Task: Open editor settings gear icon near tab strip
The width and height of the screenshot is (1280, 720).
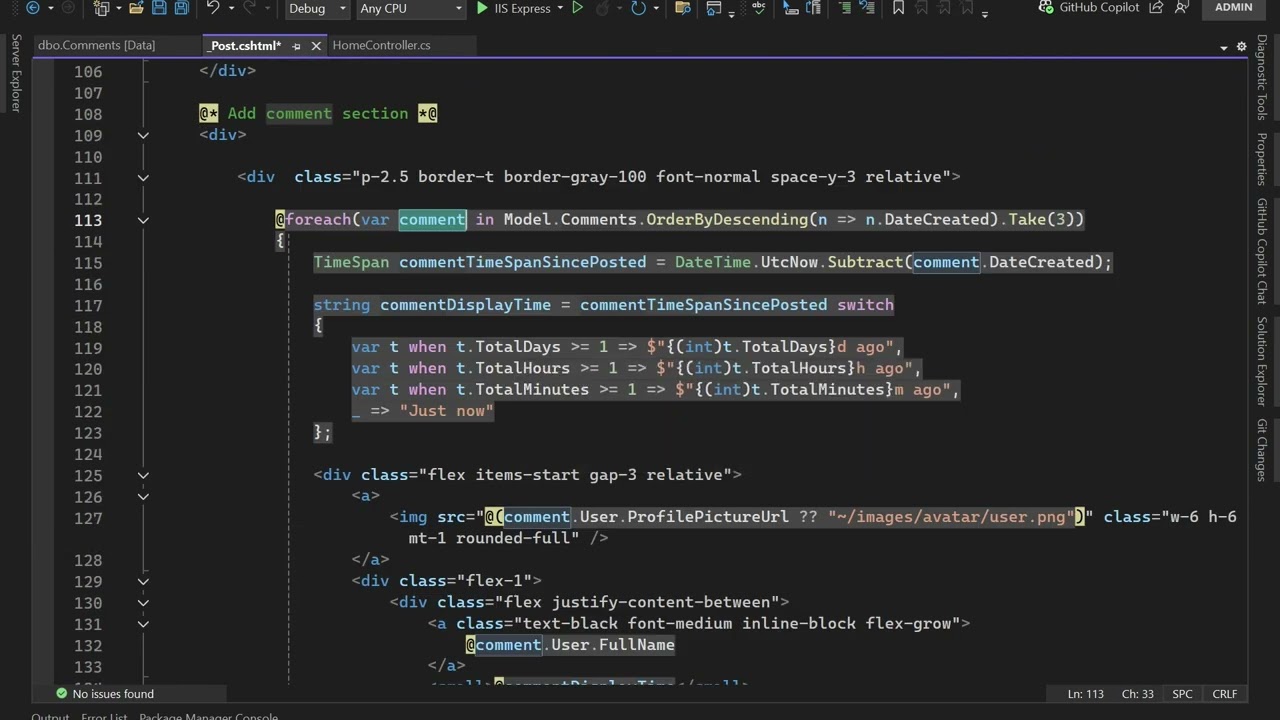Action: click(x=1242, y=46)
